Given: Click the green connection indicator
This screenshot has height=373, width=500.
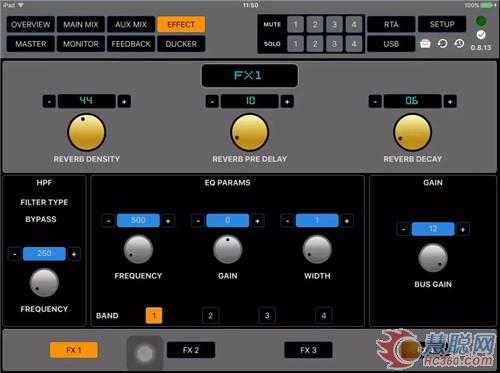Looking at the screenshot, I should coord(481,21).
